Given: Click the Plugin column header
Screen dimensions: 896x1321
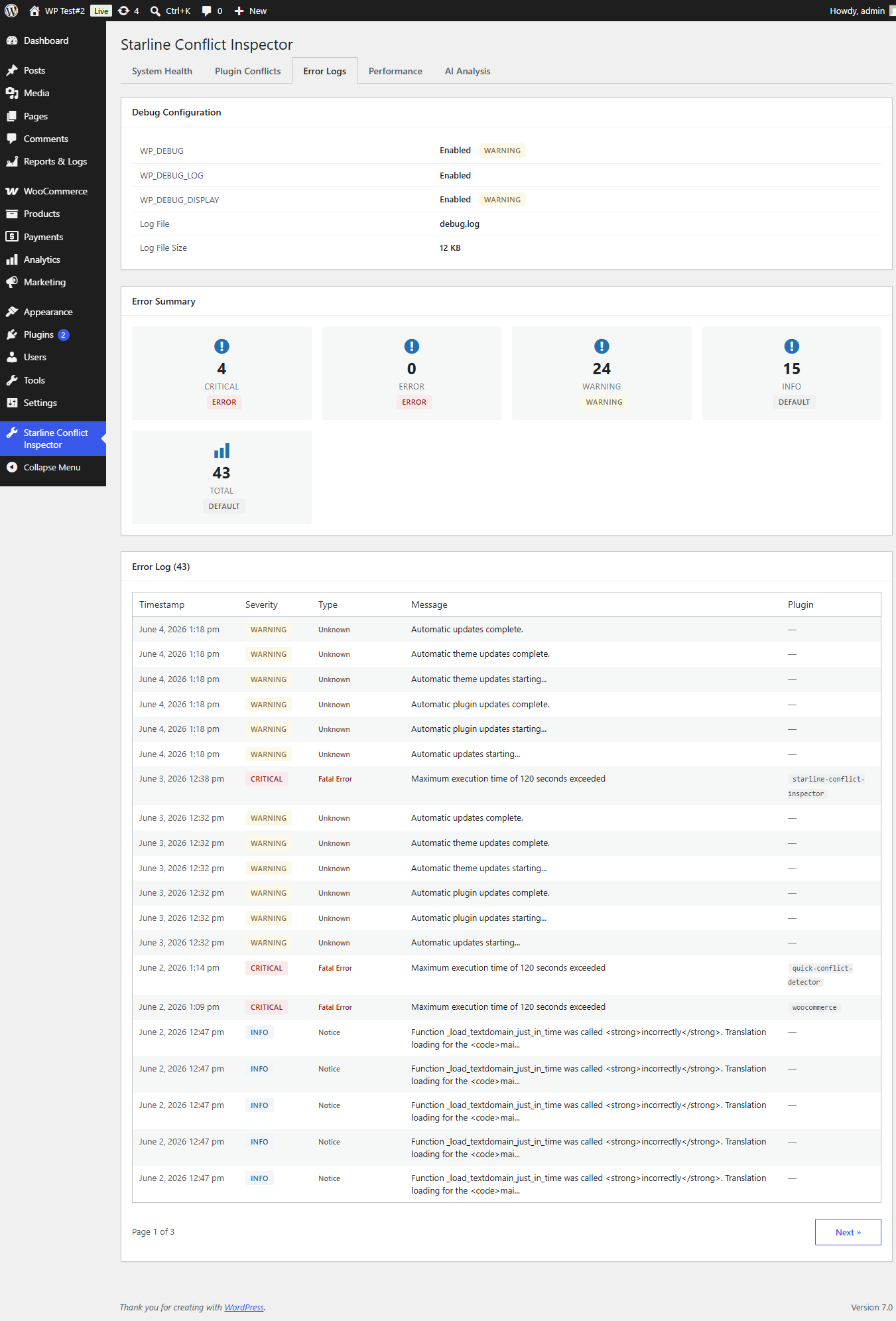Looking at the screenshot, I should pyautogui.click(x=800, y=604).
